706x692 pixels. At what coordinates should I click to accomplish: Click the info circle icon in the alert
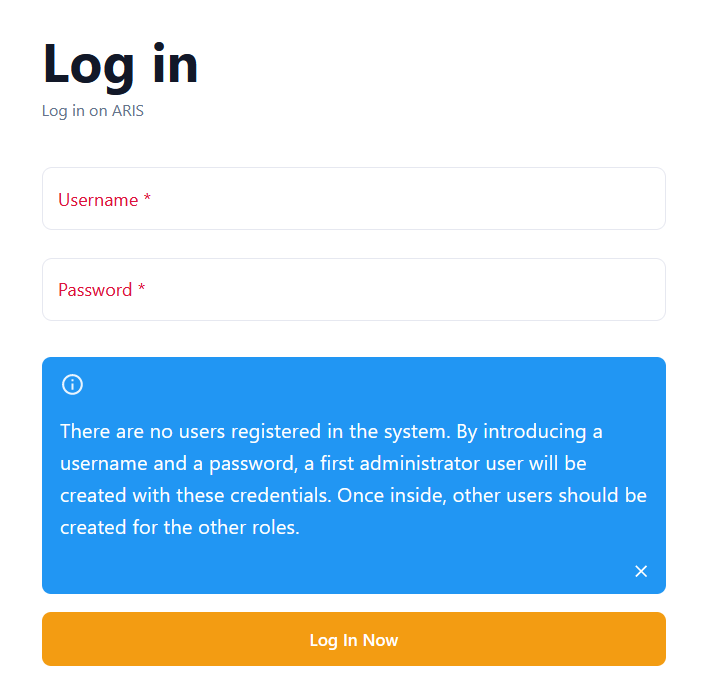coord(72,384)
